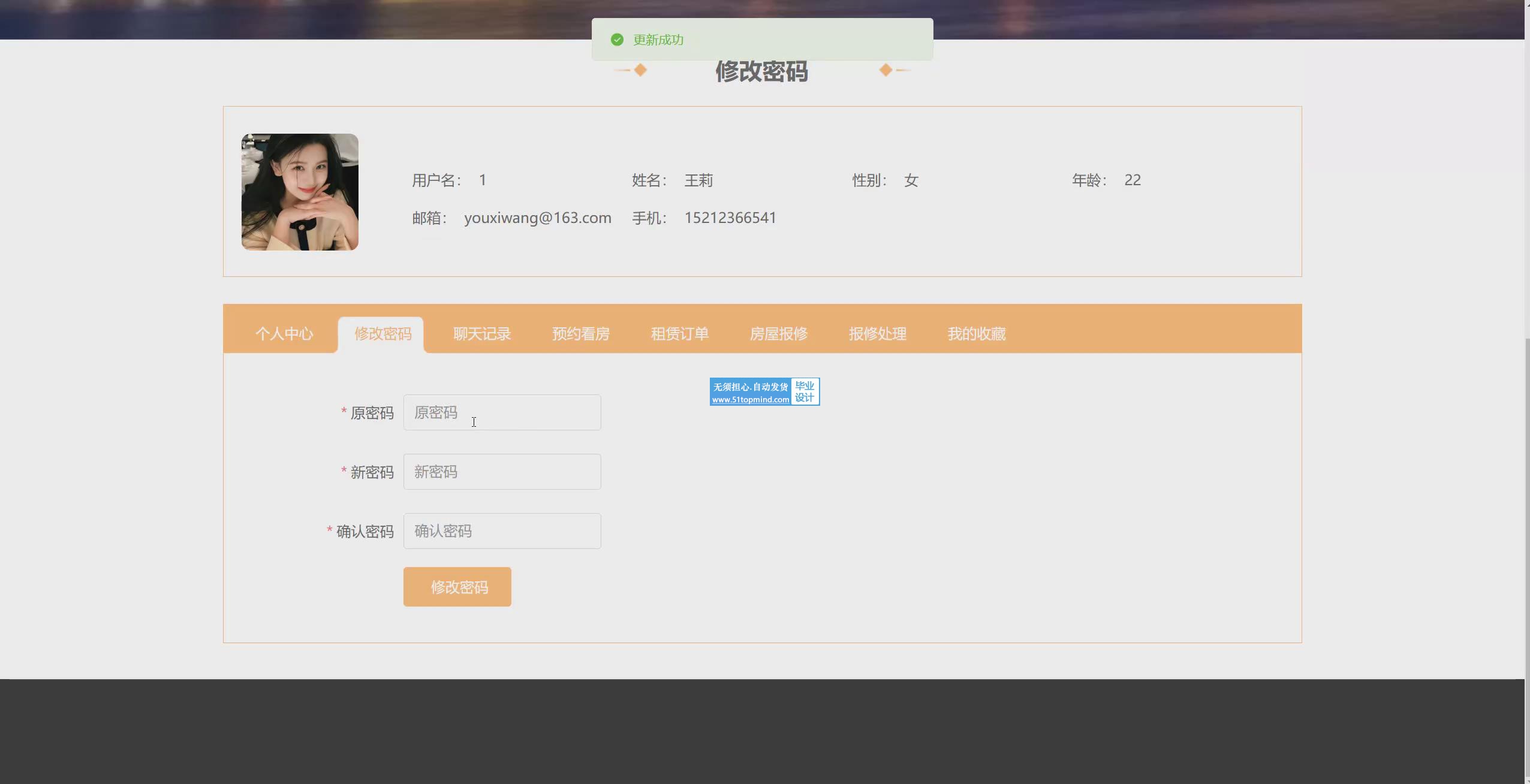Switch to the 报修处理 tab
This screenshot has height=784, width=1530.
877,334
